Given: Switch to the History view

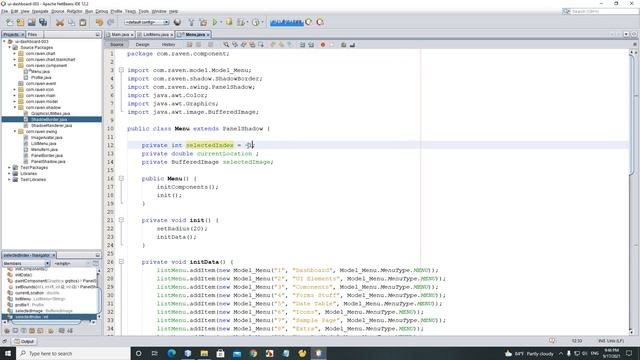Looking at the screenshot, I should click(168, 44).
